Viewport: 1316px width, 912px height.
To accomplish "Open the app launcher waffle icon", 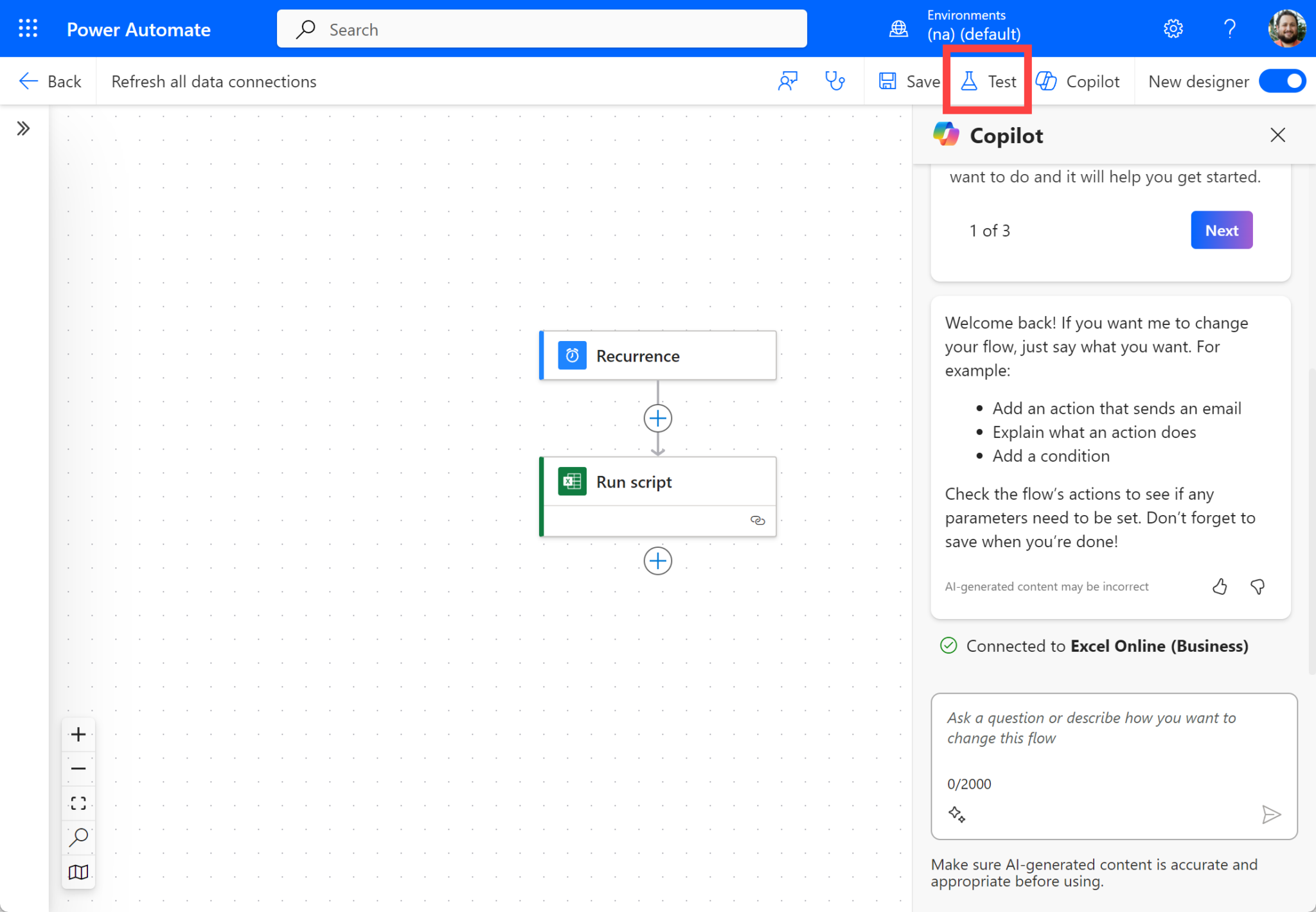I will pyautogui.click(x=28, y=29).
